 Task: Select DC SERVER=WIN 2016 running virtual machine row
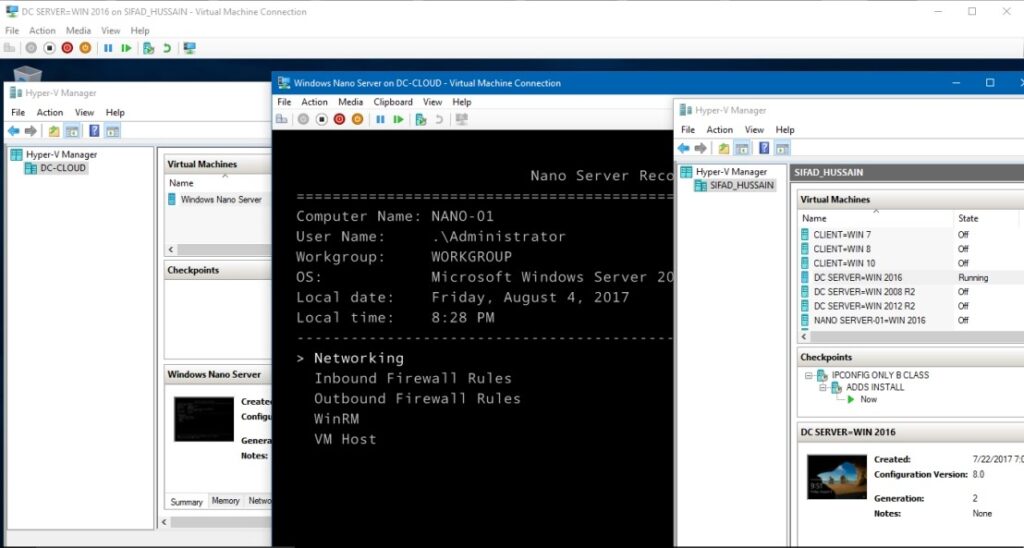click(x=911, y=278)
